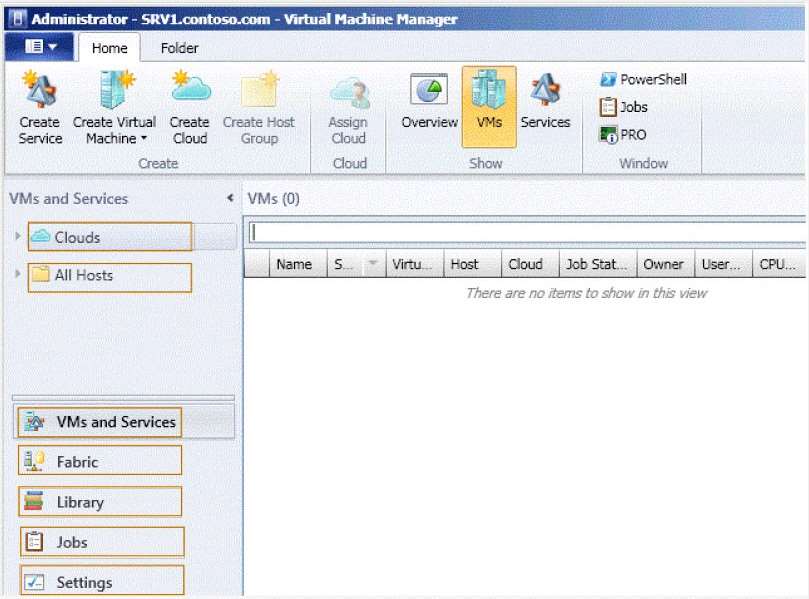Screen dimensions: 809x599
Task: Click the Create Cloud icon
Action: [x=190, y=86]
